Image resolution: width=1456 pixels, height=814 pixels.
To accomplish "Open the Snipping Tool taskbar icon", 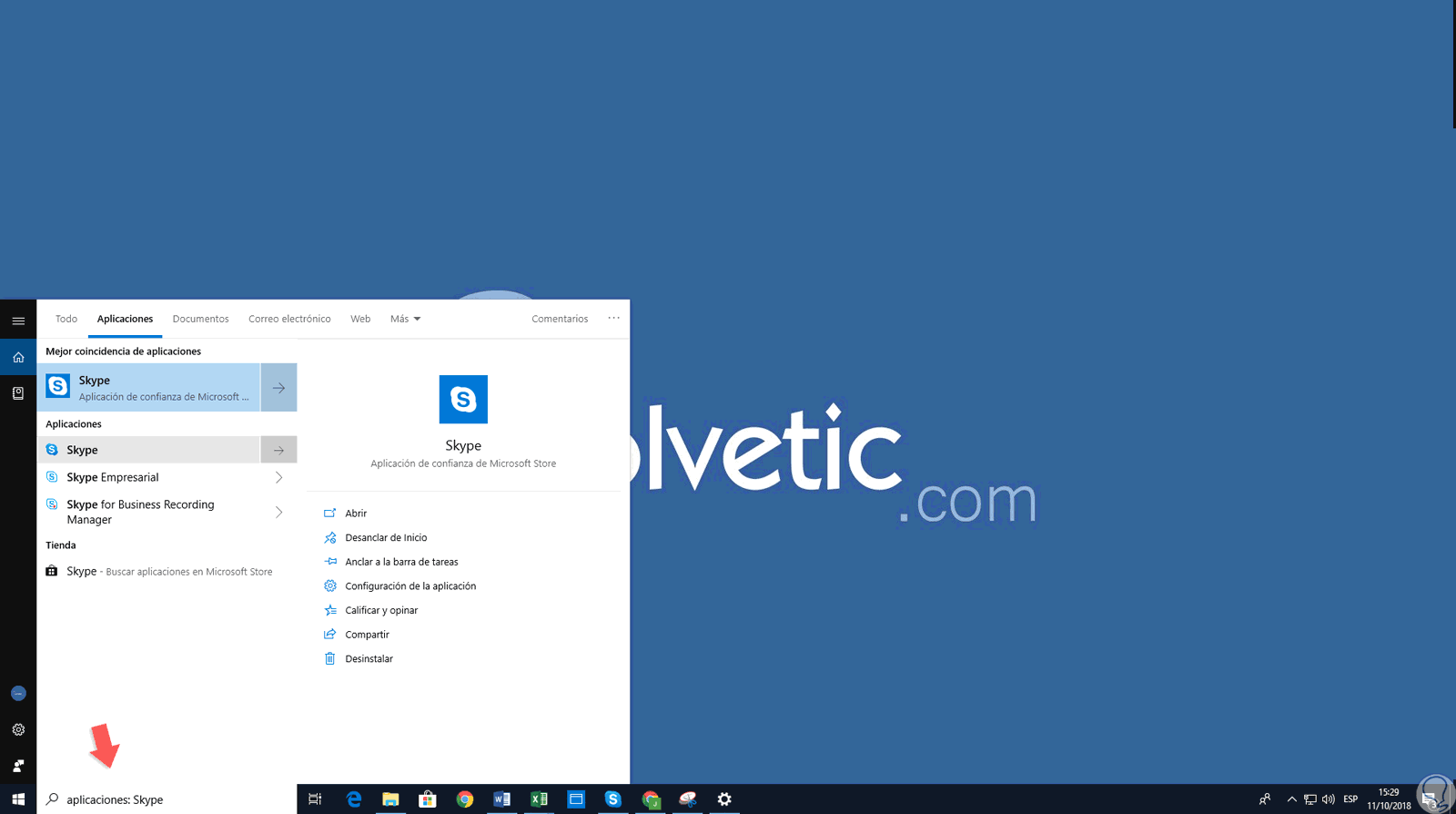I will 688,799.
